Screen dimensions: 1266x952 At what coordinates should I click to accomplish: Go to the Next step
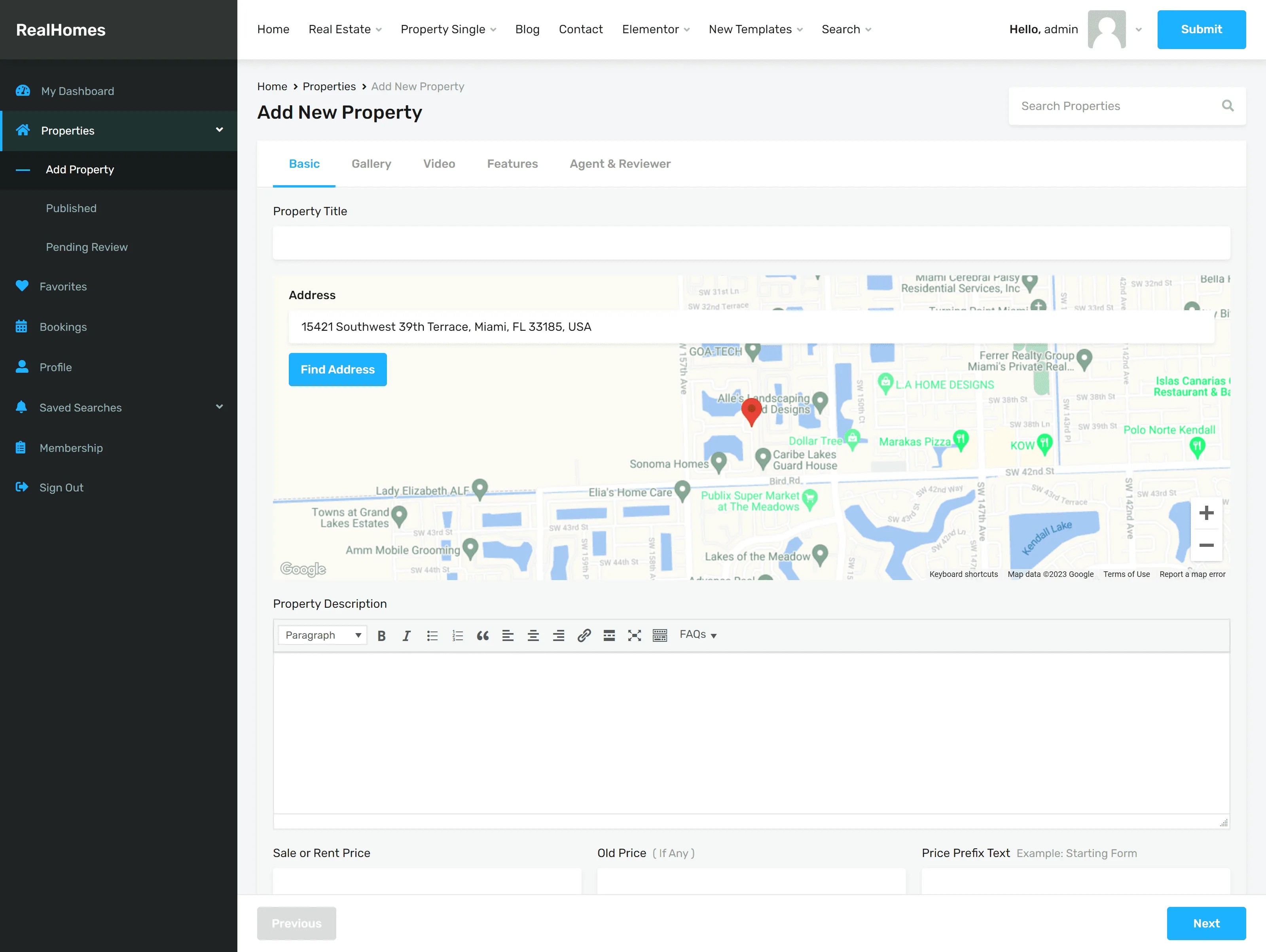[x=1206, y=924]
